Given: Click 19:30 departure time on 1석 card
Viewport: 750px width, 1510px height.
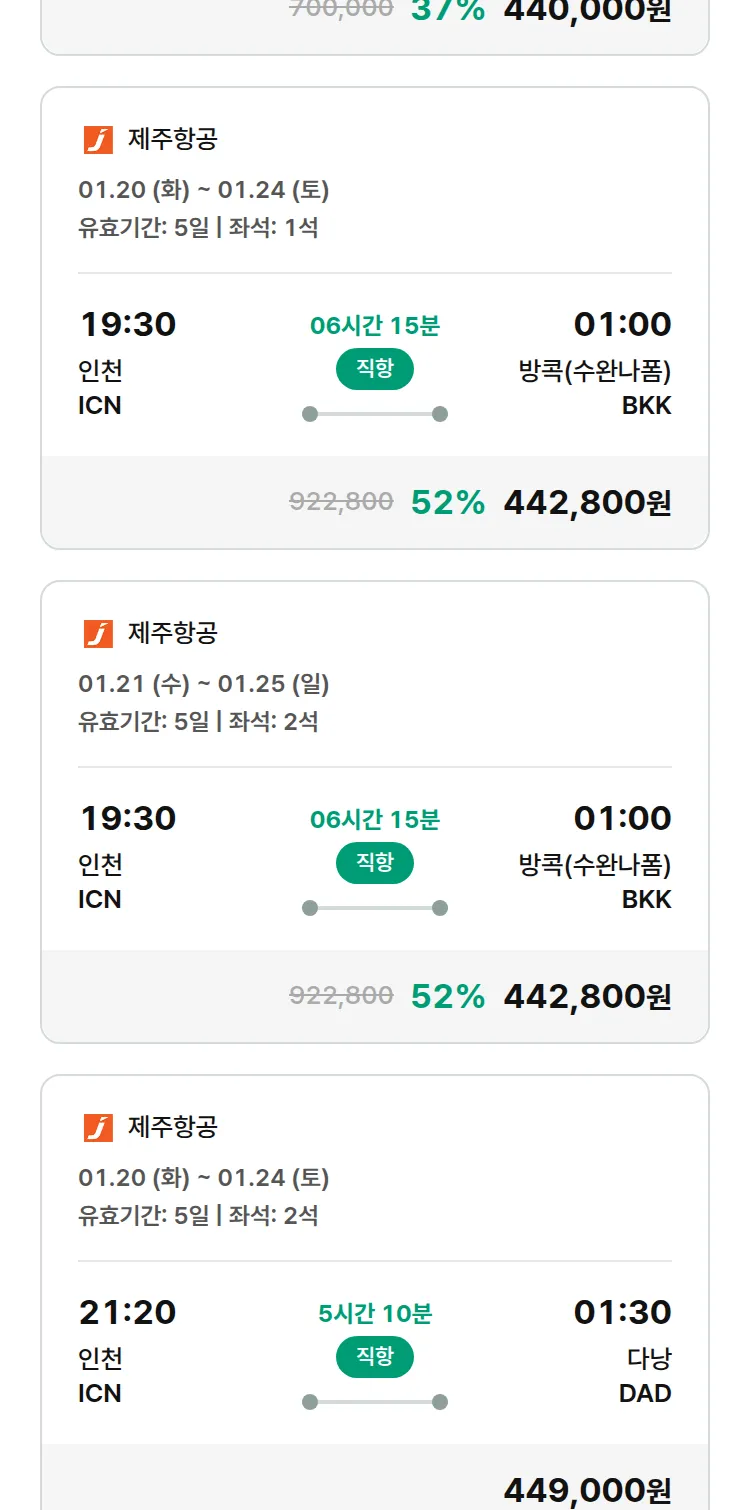Looking at the screenshot, I should click(x=128, y=325).
